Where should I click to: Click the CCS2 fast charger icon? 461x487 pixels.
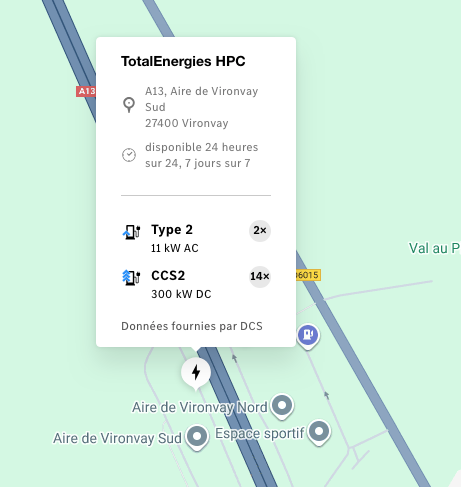(x=131, y=278)
